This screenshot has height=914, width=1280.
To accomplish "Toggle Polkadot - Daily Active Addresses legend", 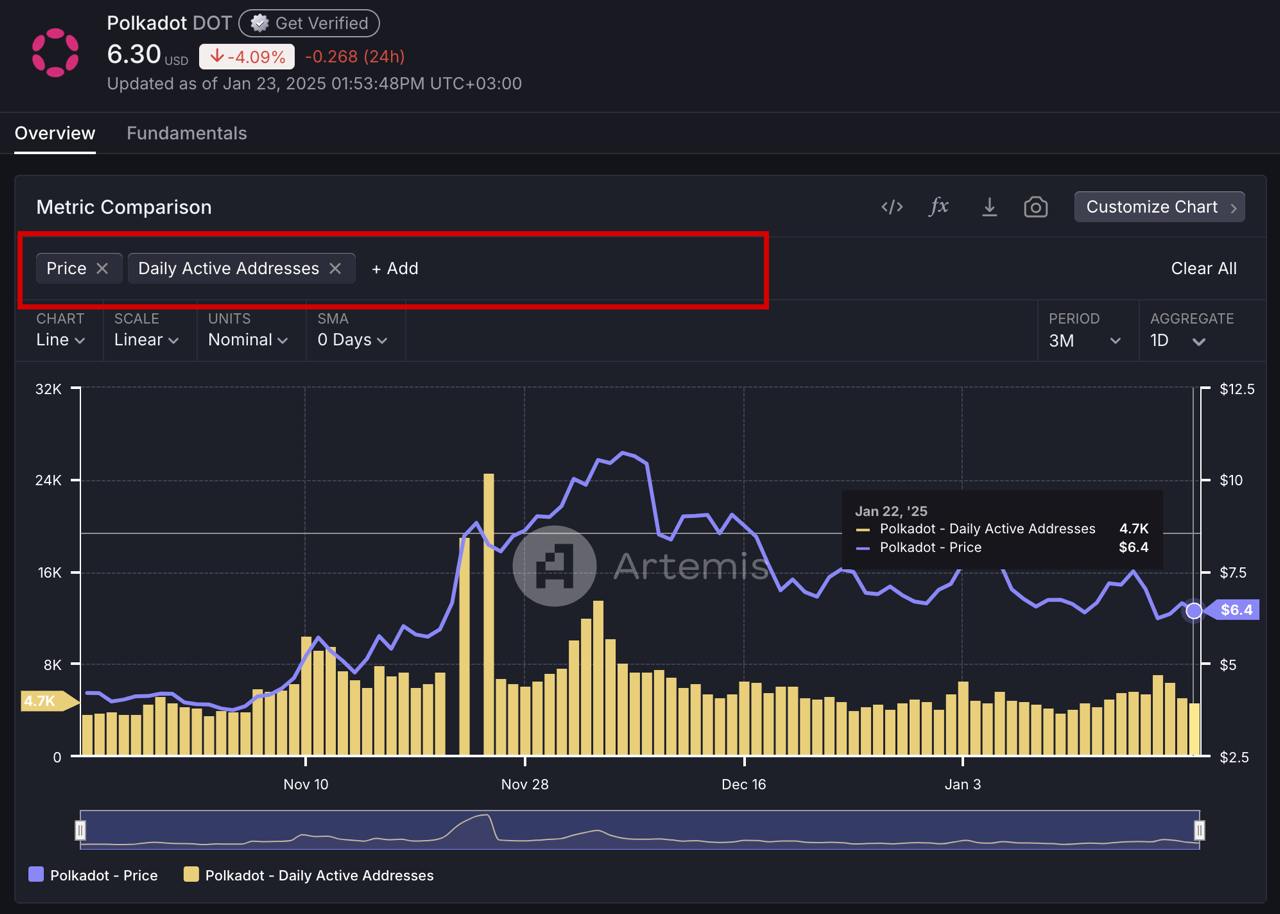I will click(309, 875).
